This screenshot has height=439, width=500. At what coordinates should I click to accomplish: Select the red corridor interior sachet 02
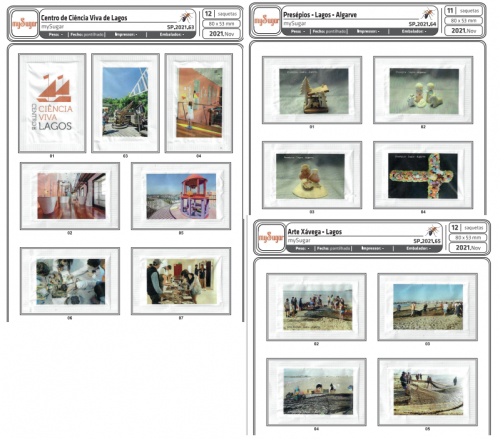[70, 196]
